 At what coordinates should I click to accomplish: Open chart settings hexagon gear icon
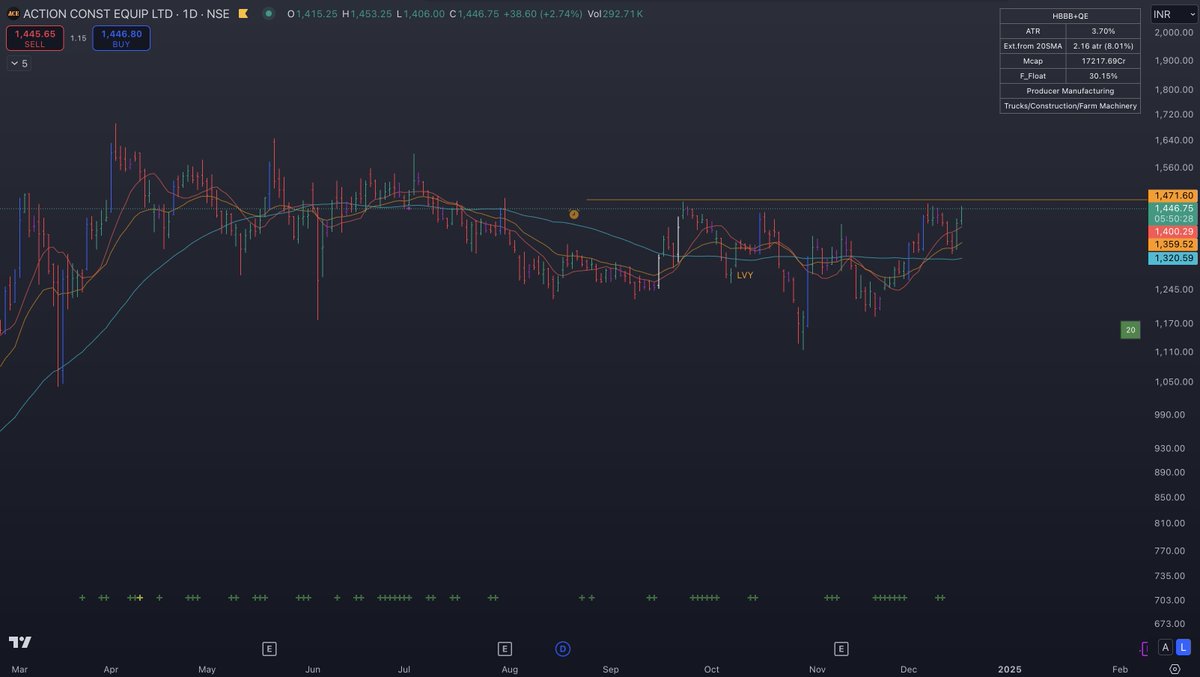tap(1175, 669)
